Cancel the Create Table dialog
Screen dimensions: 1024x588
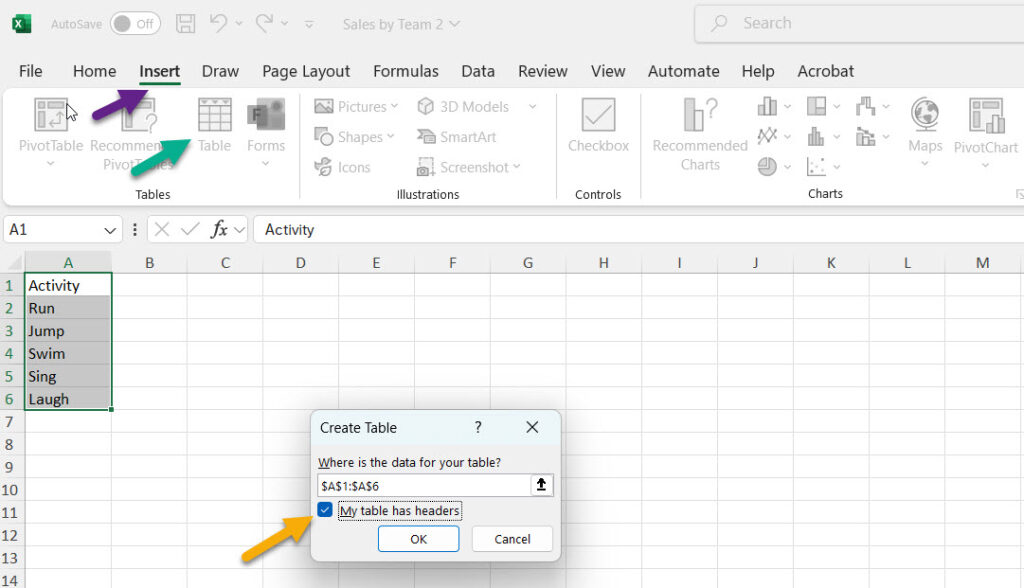click(511, 538)
